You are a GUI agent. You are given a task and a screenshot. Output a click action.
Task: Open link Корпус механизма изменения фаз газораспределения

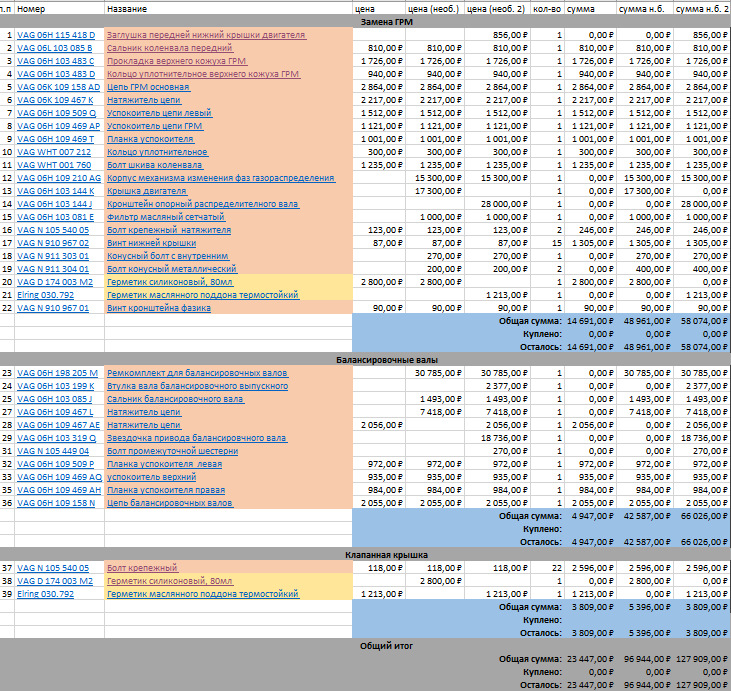point(221,178)
